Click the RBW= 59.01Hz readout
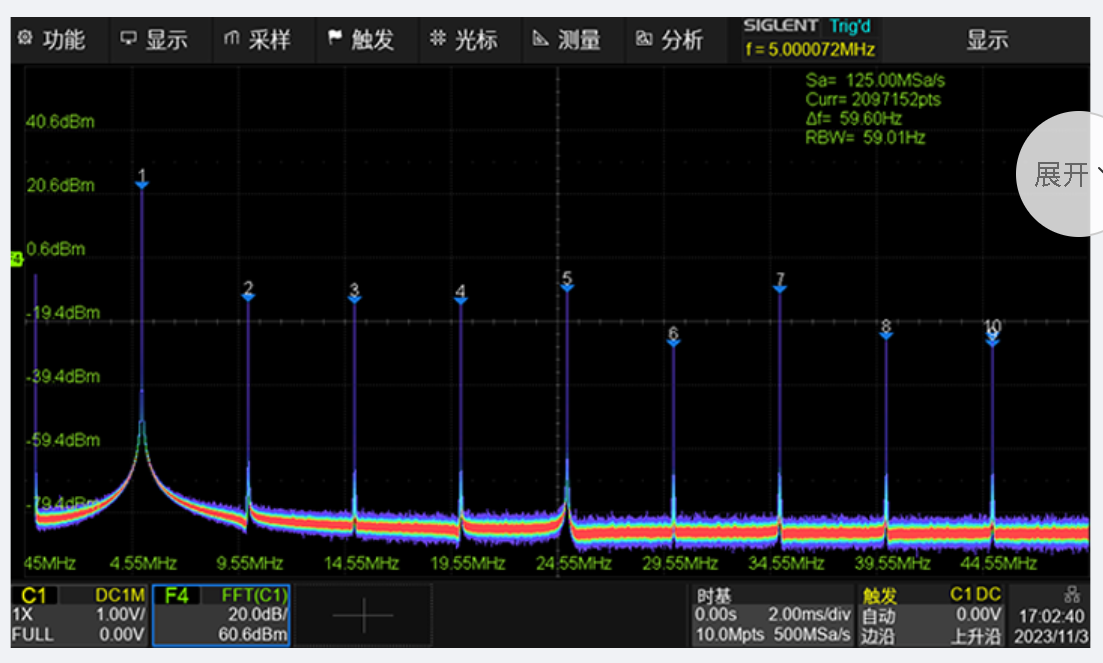The image size is (1103, 663). [x=865, y=137]
